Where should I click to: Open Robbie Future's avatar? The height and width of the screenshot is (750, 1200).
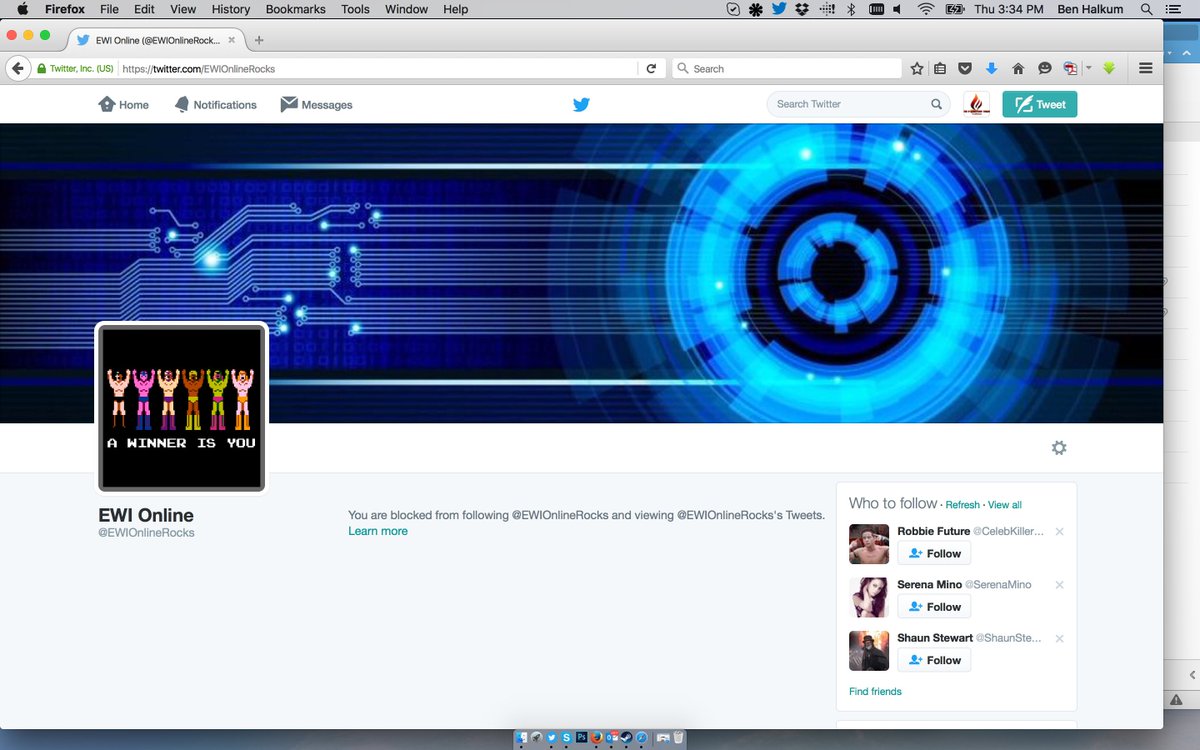click(x=869, y=544)
